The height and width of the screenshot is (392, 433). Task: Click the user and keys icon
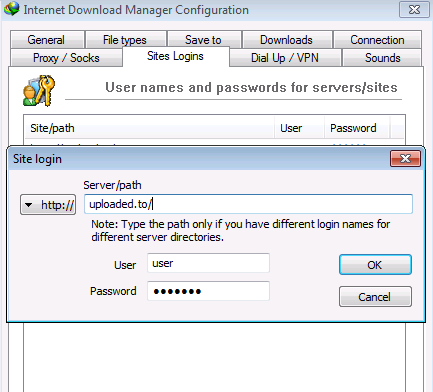point(39,90)
